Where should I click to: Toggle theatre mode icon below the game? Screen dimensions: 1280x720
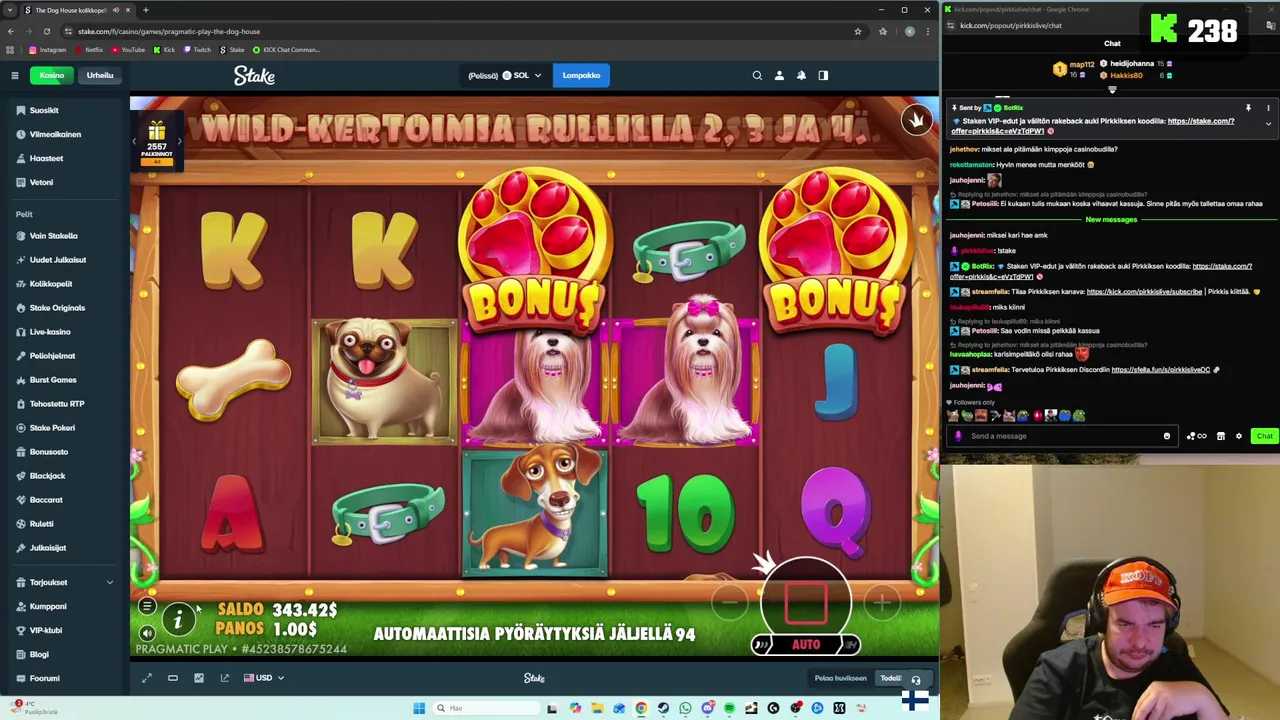tap(173, 678)
